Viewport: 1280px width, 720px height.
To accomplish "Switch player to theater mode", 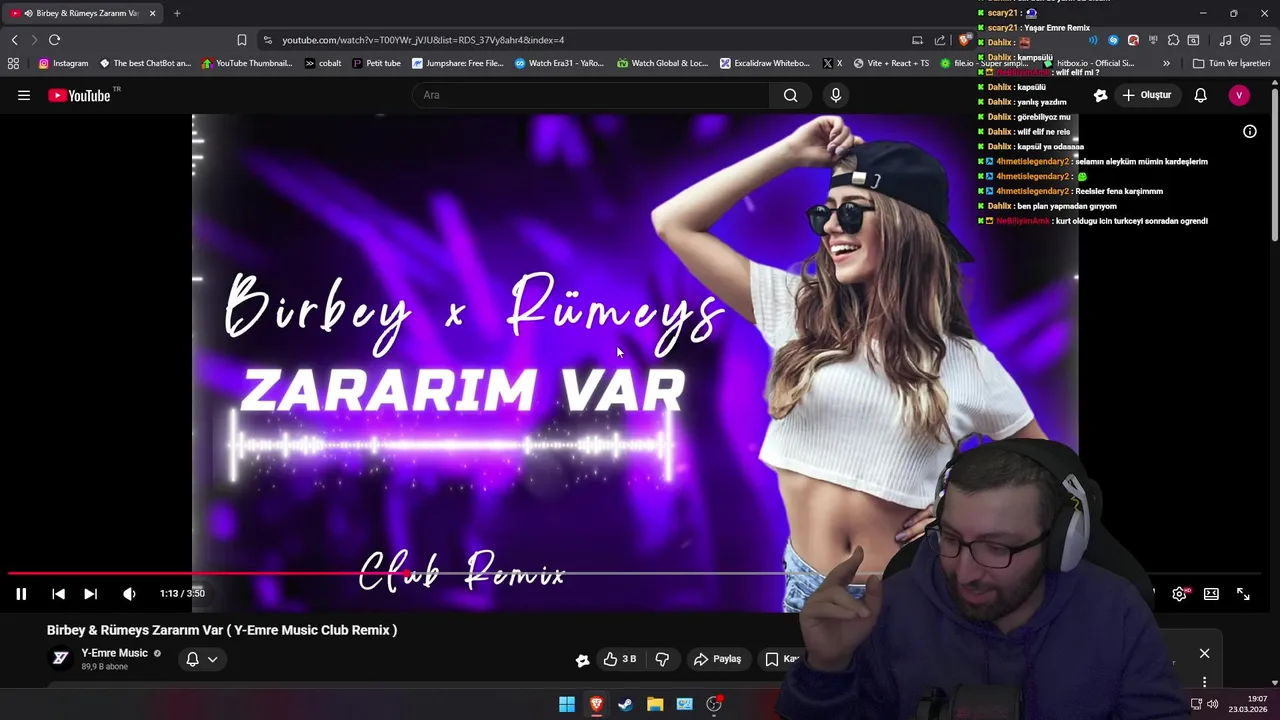I will [x=1211, y=594].
